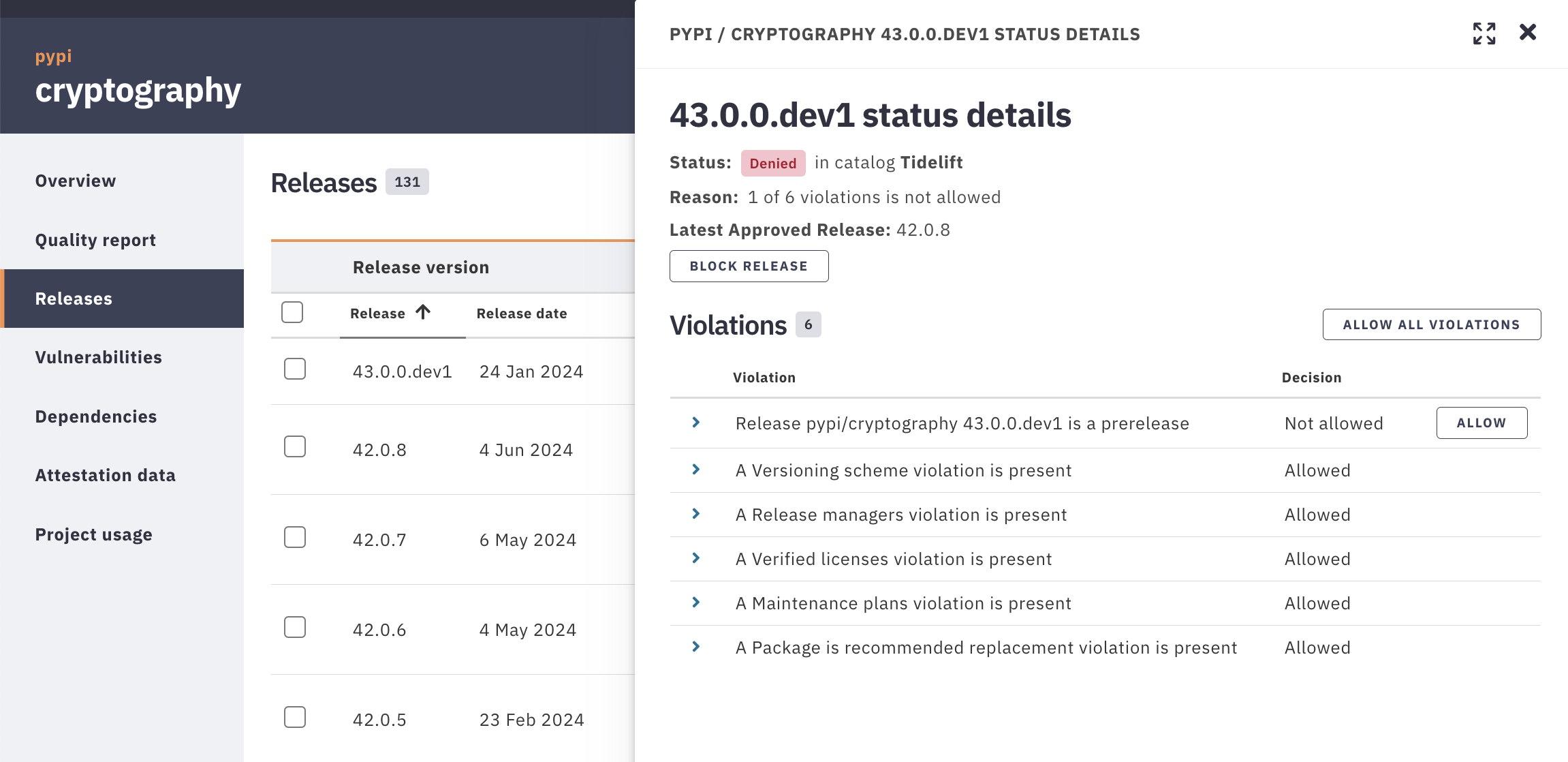Viewport: 1568px width, 762px height.
Task: Click the Release date column header
Action: (522, 314)
